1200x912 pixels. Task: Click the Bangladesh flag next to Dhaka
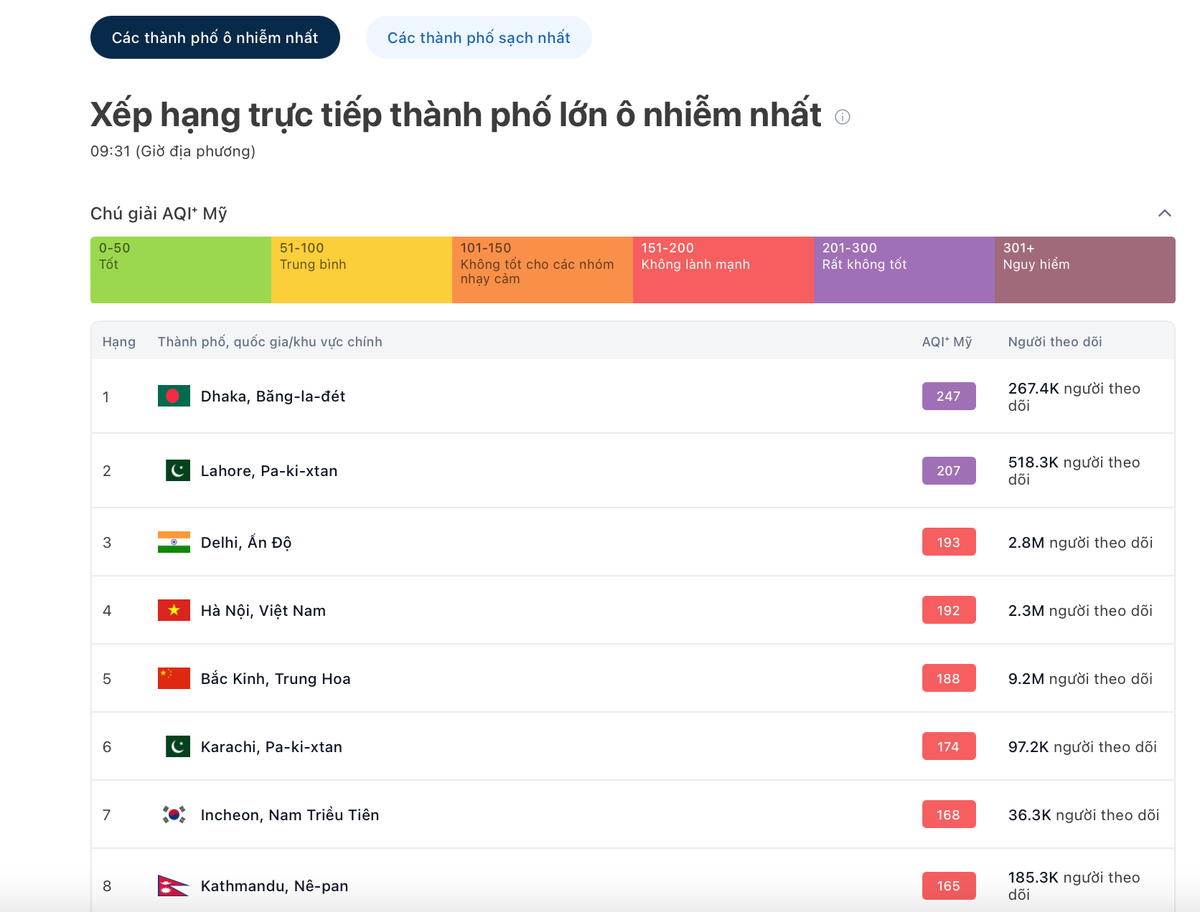point(174,396)
